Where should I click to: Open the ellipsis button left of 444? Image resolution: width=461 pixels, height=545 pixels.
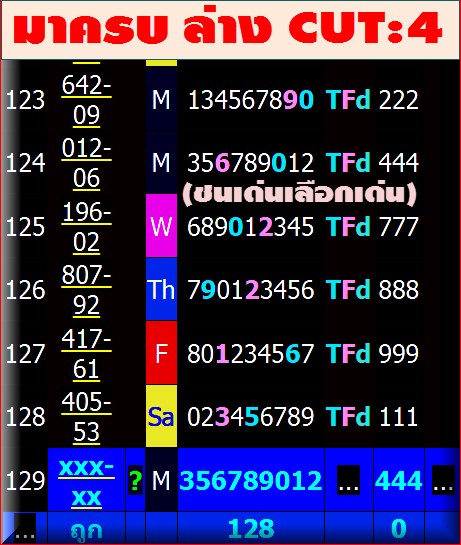(349, 480)
